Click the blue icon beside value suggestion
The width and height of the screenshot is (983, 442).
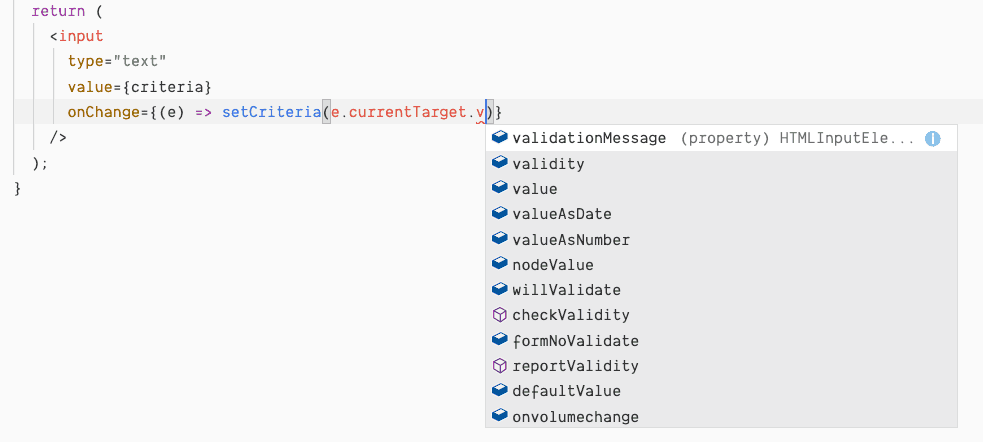tap(501, 188)
